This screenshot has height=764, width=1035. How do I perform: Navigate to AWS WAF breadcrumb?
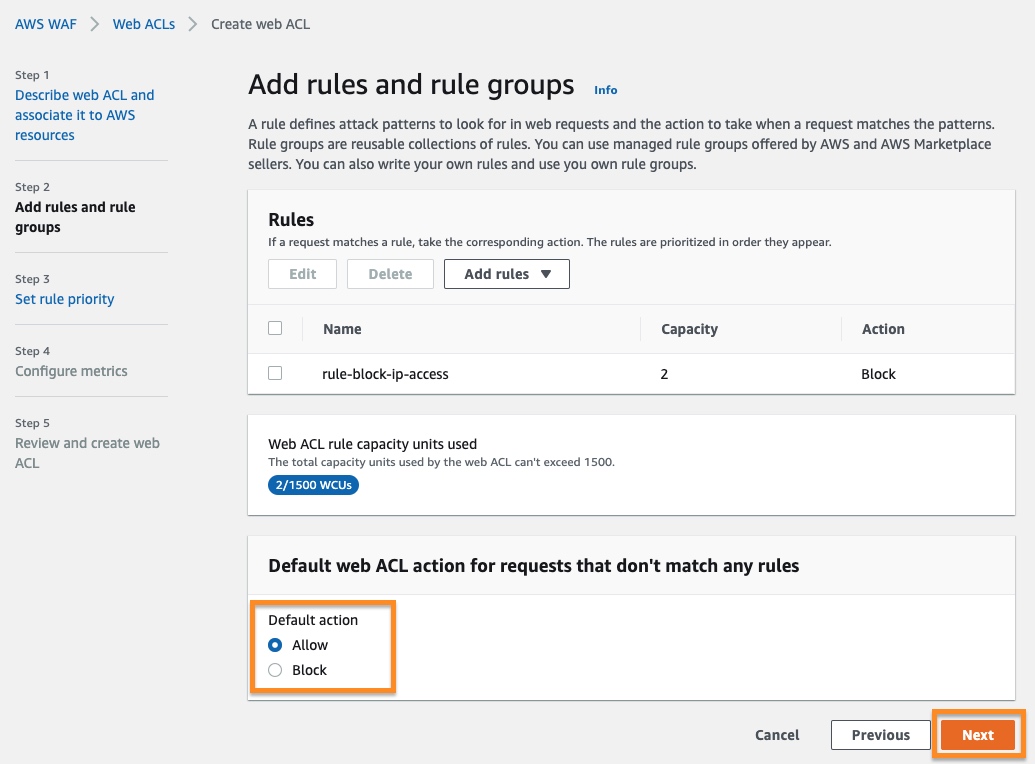pyautogui.click(x=44, y=24)
